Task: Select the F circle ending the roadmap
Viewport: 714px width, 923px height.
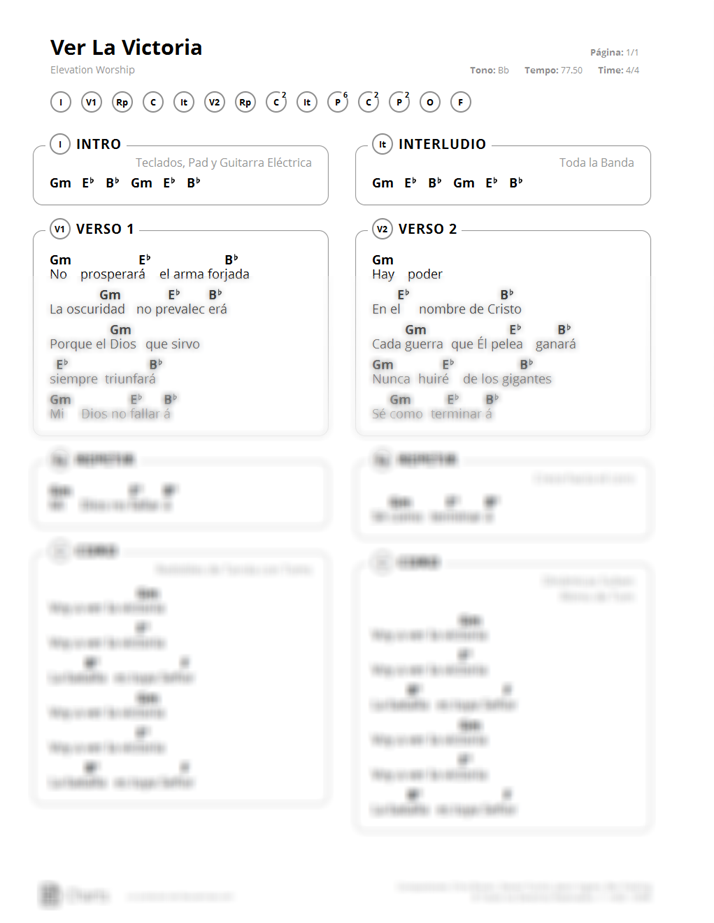Action: coord(461,102)
